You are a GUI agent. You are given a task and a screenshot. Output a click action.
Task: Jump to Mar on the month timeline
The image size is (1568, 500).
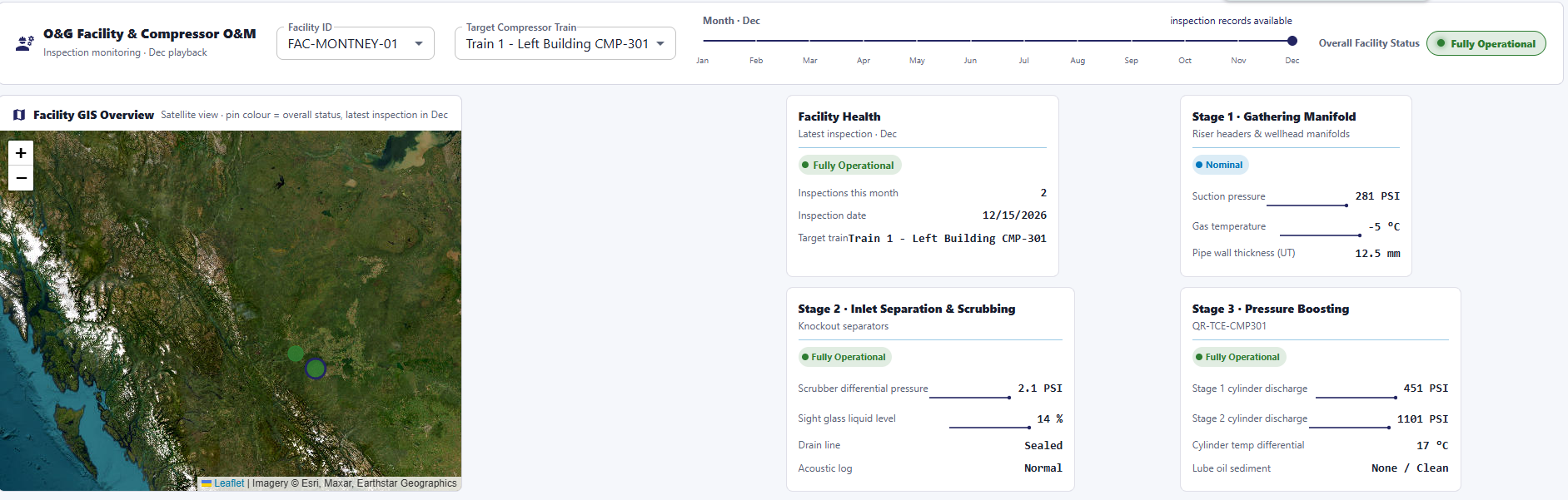(x=810, y=61)
